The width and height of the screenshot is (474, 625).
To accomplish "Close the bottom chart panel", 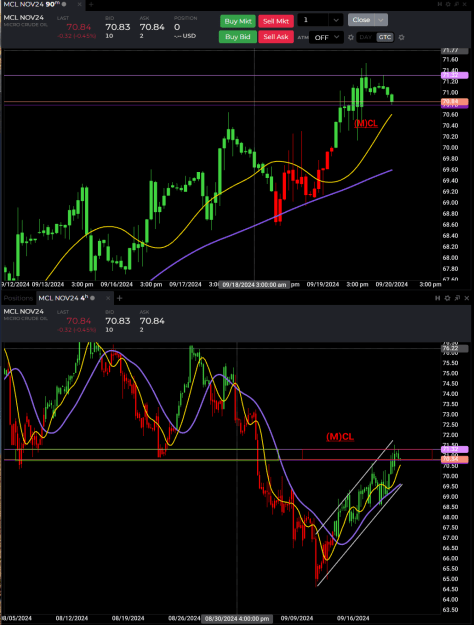I will pos(466,298).
